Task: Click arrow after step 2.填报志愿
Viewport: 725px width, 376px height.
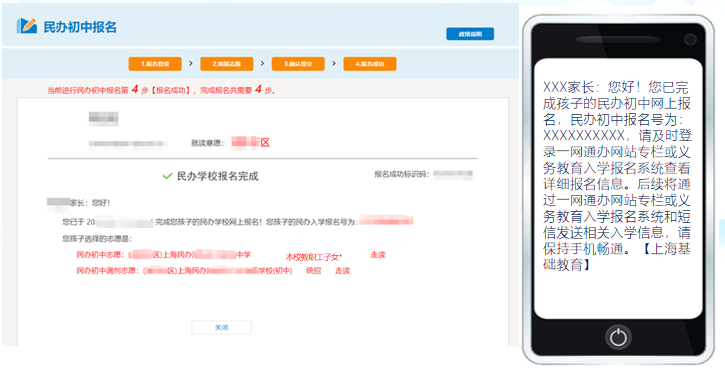Action: coord(262,63)
